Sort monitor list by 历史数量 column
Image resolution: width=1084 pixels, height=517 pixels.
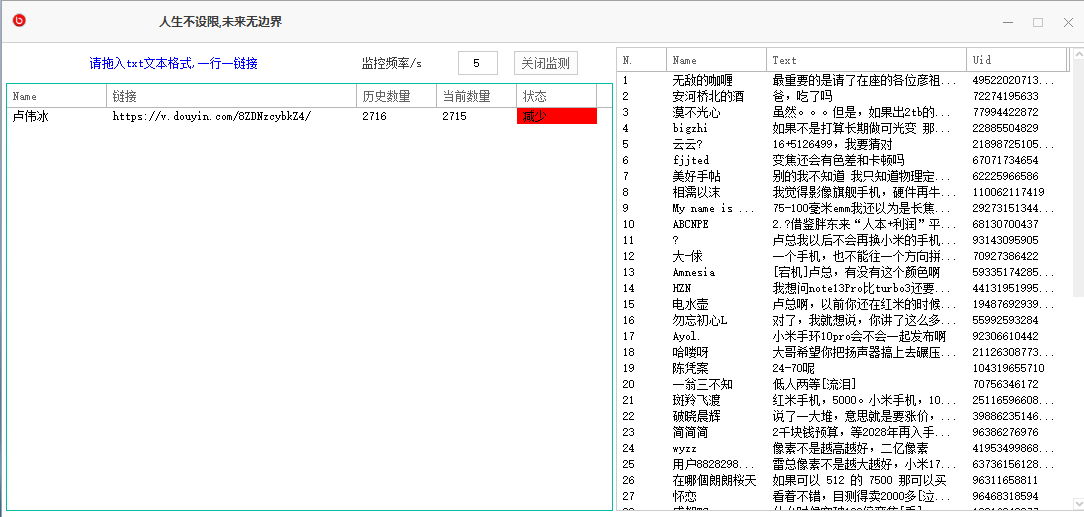(396, 96)
